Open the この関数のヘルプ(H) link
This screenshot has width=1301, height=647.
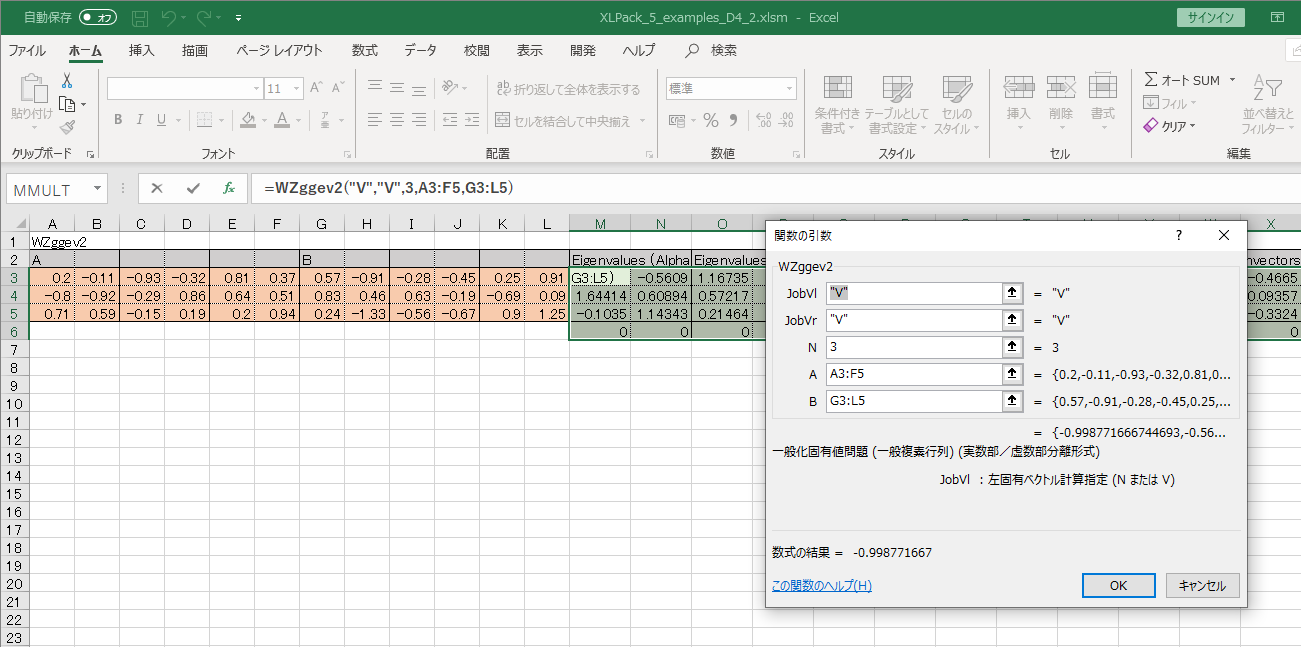point(821,585)
